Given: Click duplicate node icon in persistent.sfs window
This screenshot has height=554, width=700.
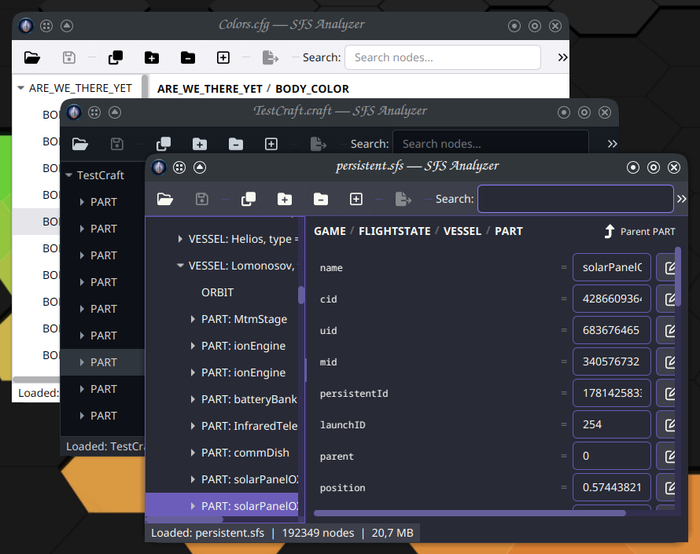Looking at the screenshot, I should tap(249, 199).
